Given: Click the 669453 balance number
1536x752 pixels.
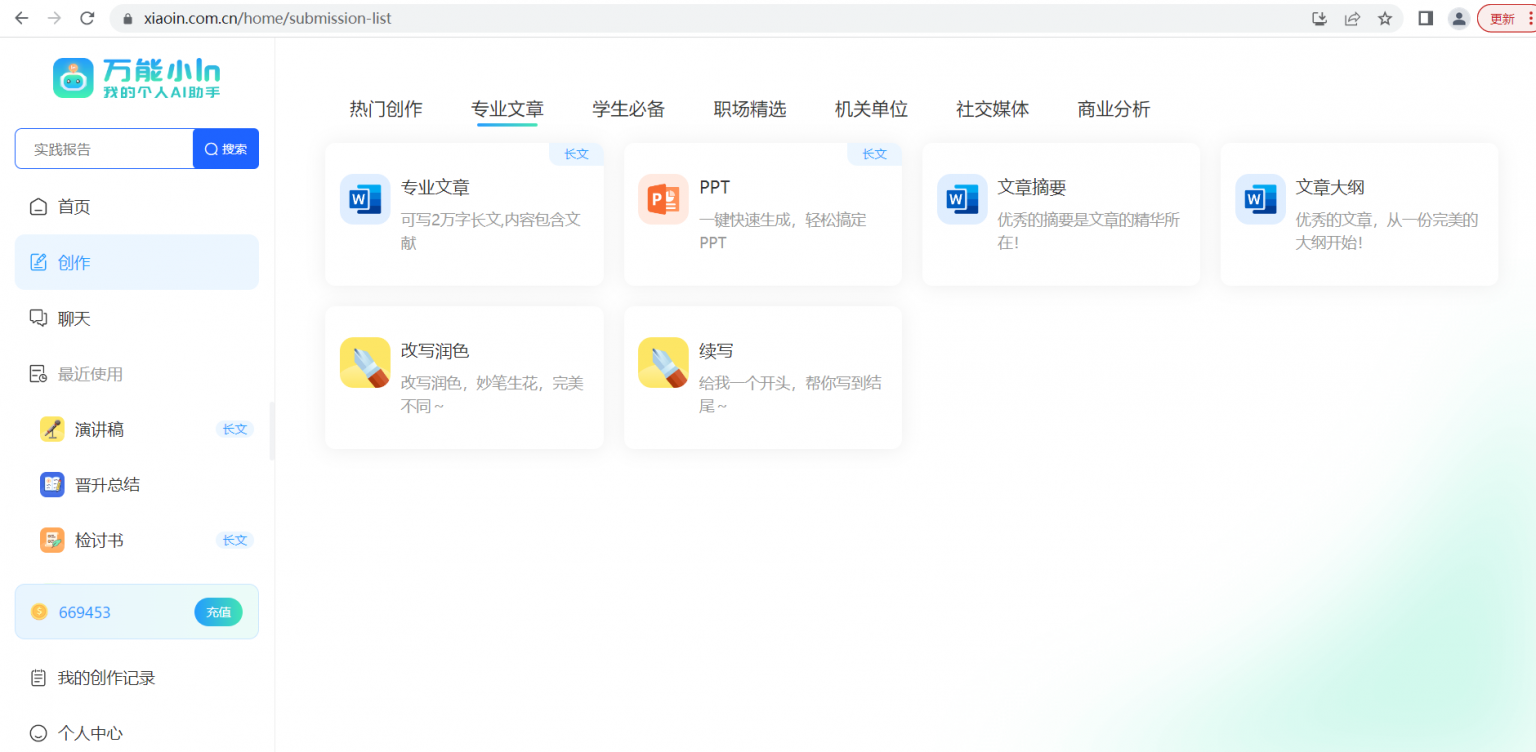Looking at the screenshot, I should 85,612.
